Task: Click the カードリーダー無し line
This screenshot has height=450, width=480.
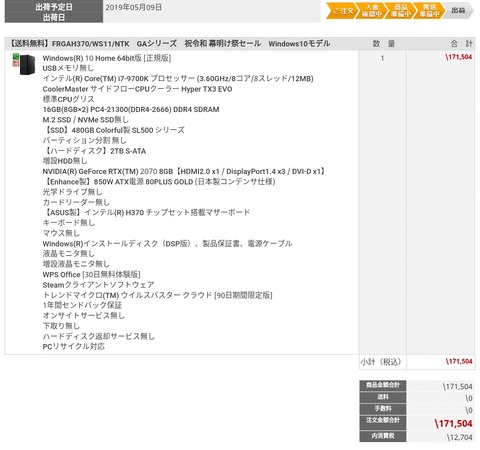Action: pyautogui.click(x=76, y=202)
